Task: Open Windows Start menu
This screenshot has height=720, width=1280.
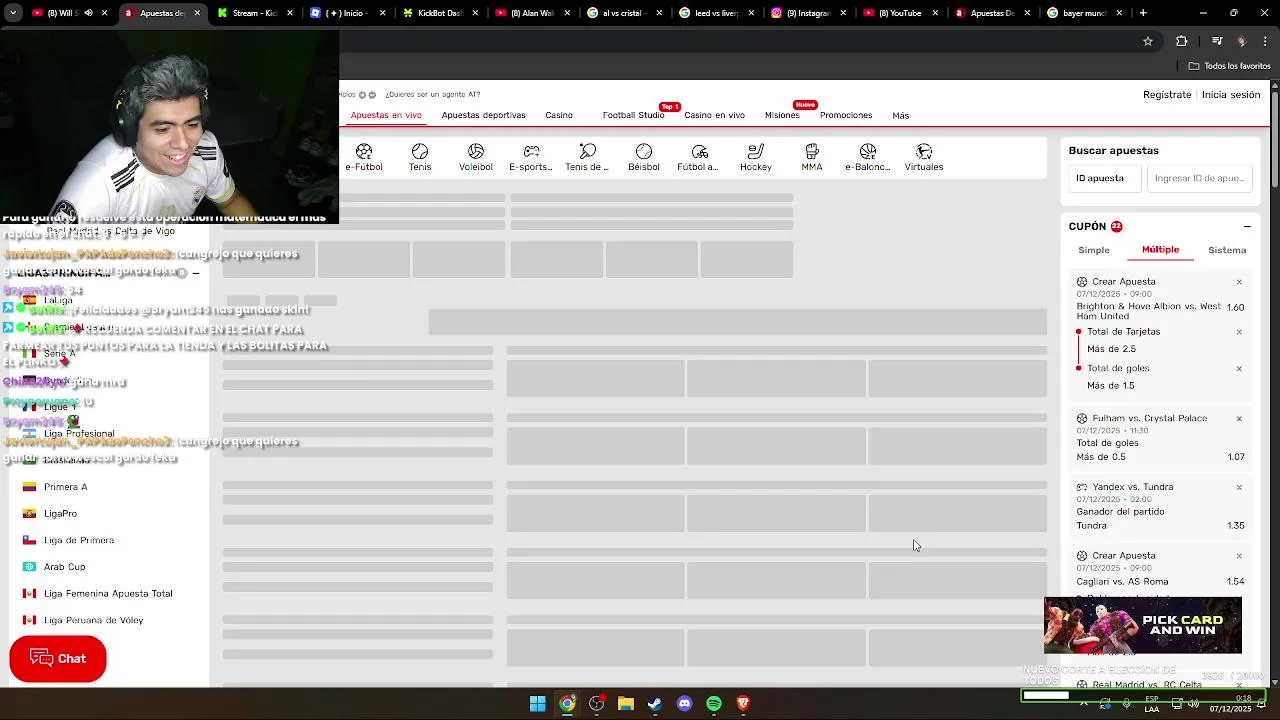Action: [538, 704]
